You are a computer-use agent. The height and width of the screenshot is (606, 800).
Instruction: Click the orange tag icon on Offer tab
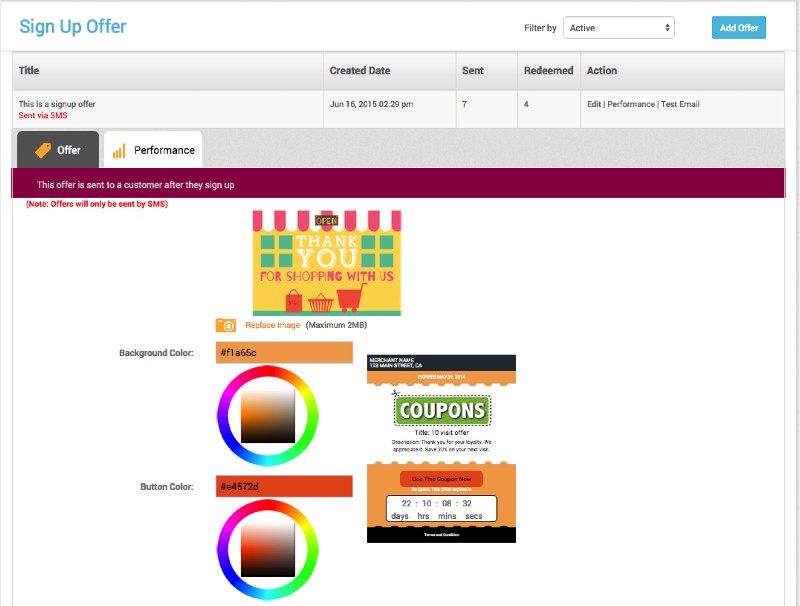[42, 150]
